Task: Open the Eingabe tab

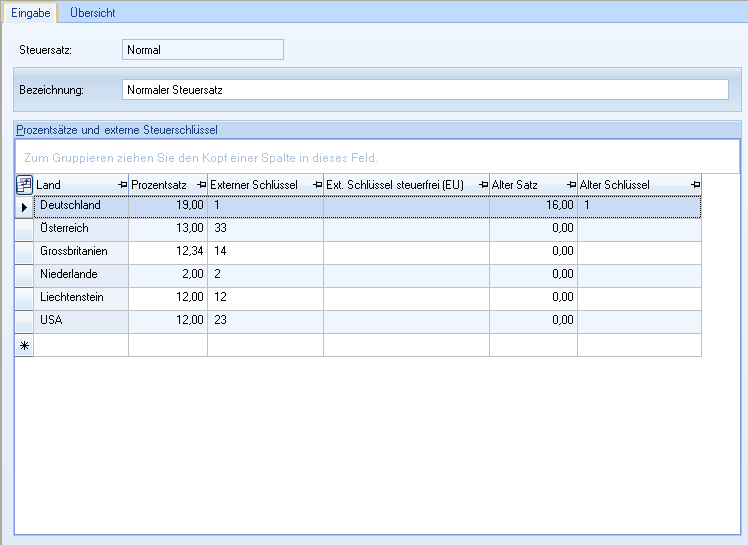Action: (30, 13)
